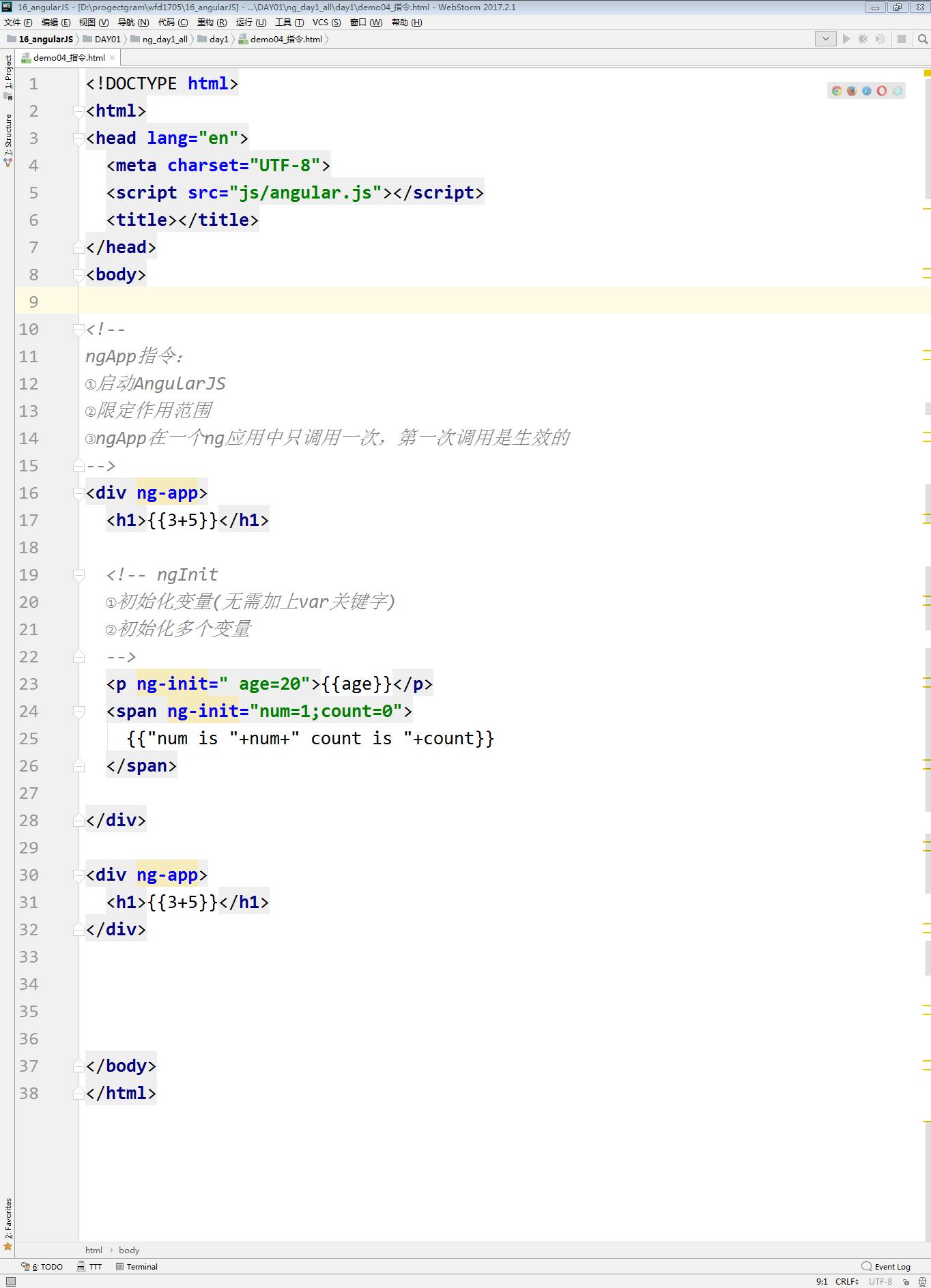This screenshot has height=1288, width=931.
Task: Collapse the head tag fold on line 3
Action: [x=78, y=138]
